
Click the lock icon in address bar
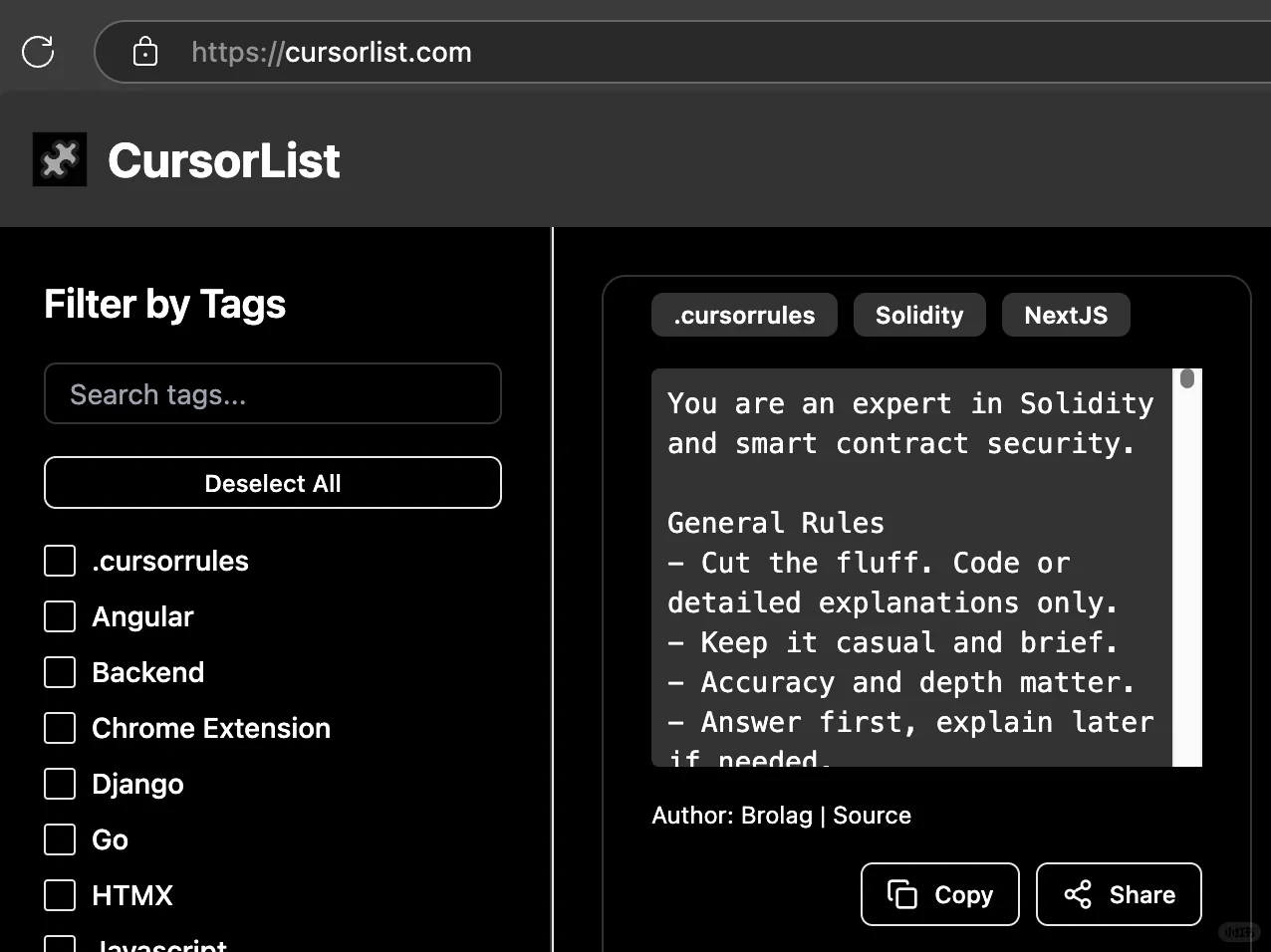point(145,52)
